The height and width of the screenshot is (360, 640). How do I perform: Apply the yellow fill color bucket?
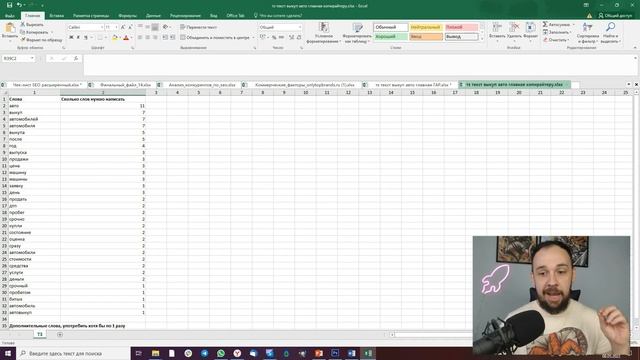(115, 38)
